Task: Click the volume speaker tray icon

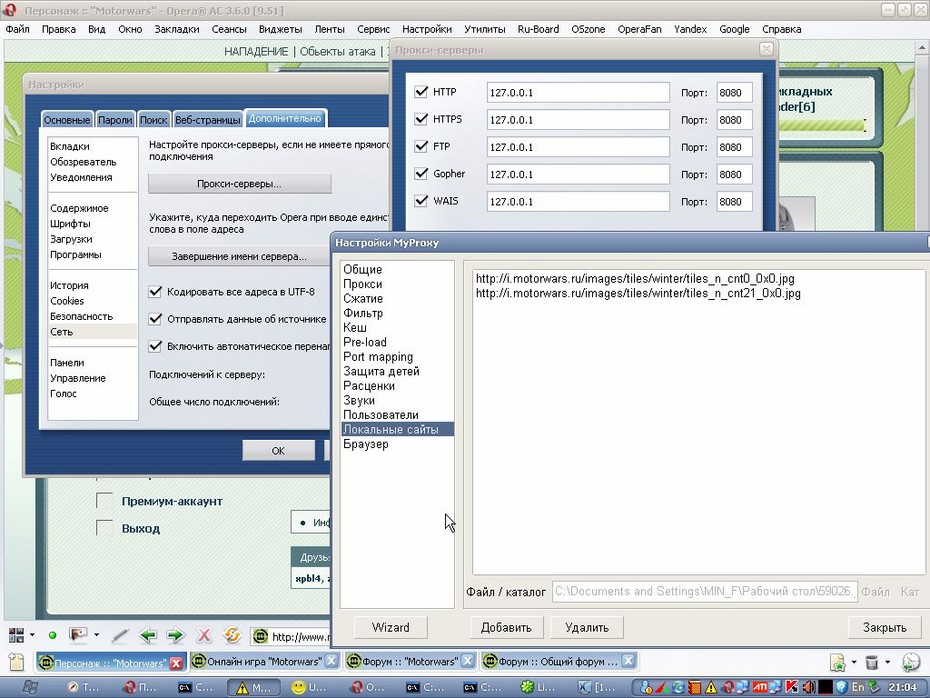Action: click(808, 687)
